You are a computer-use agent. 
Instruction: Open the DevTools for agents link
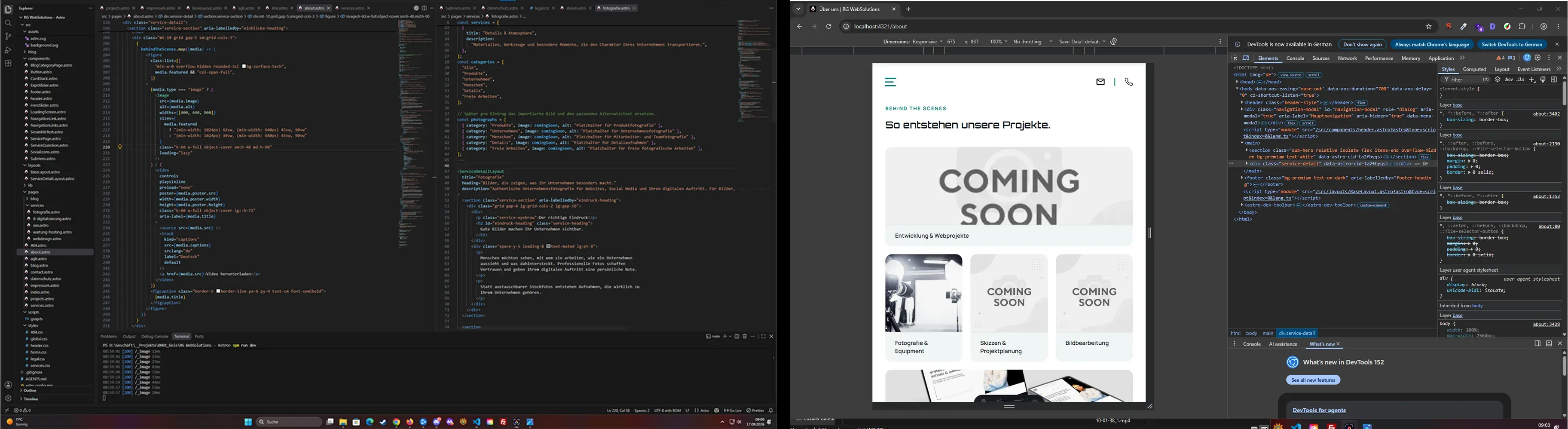(1319, 411)
